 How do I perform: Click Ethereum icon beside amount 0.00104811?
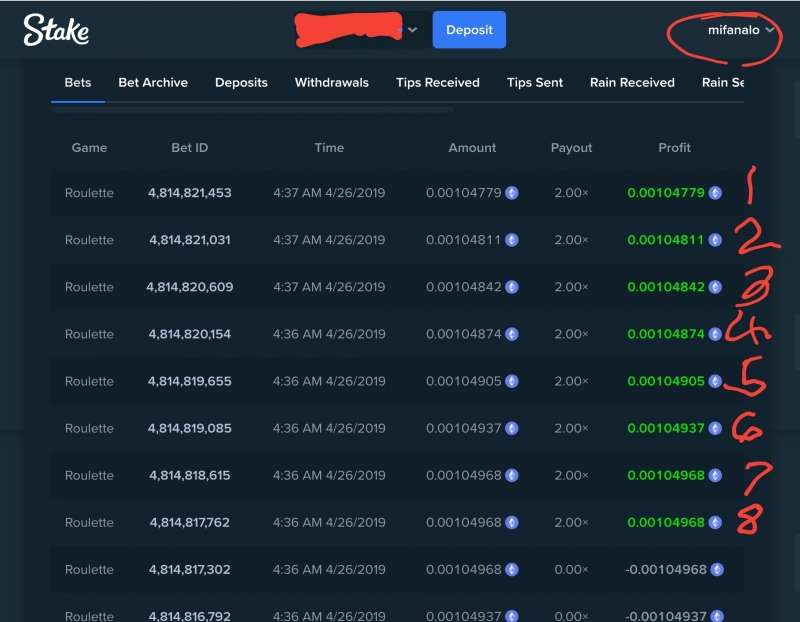512,240
